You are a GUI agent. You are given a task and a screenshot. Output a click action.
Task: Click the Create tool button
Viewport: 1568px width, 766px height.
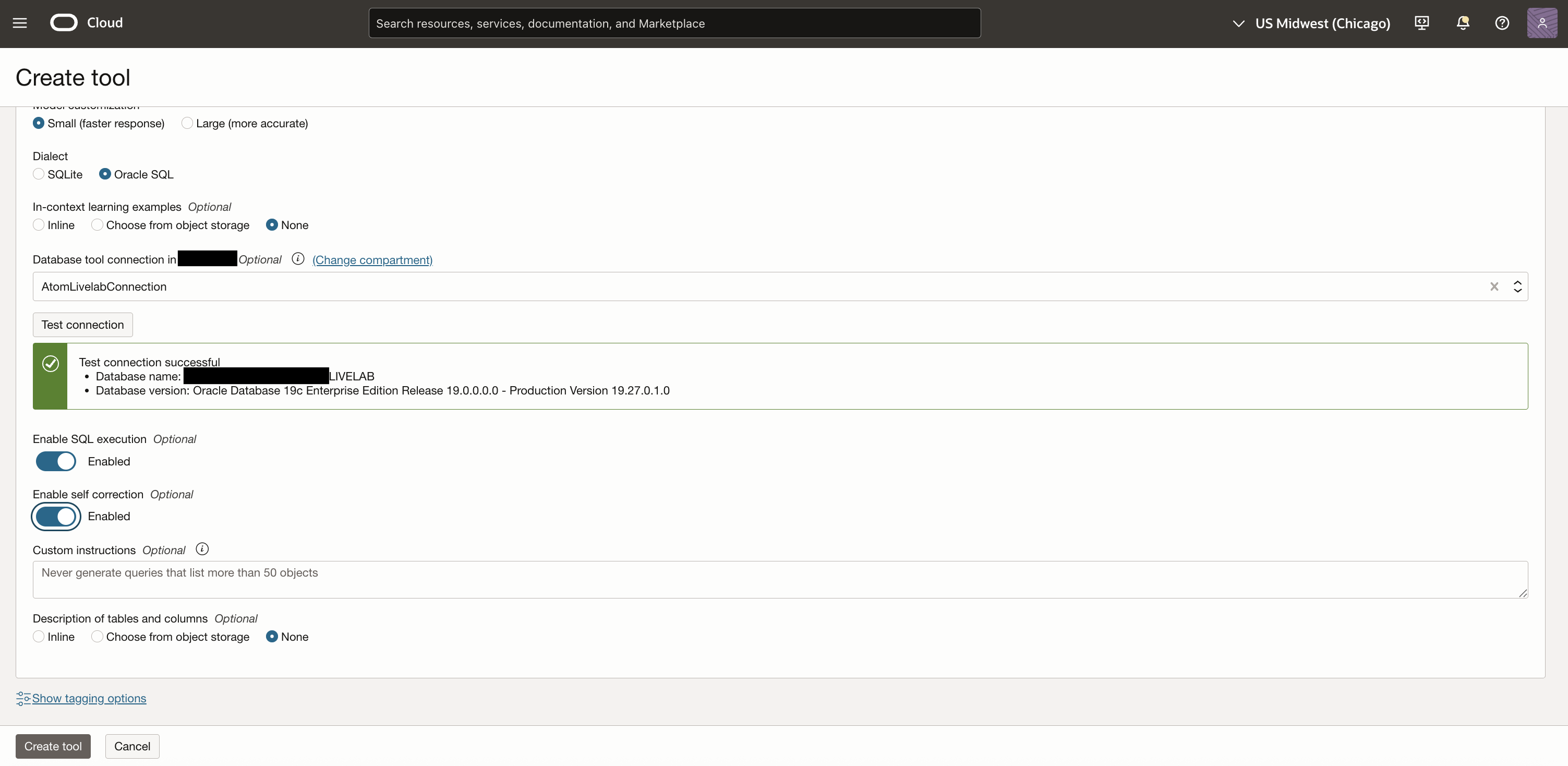(x=53, y=746)
